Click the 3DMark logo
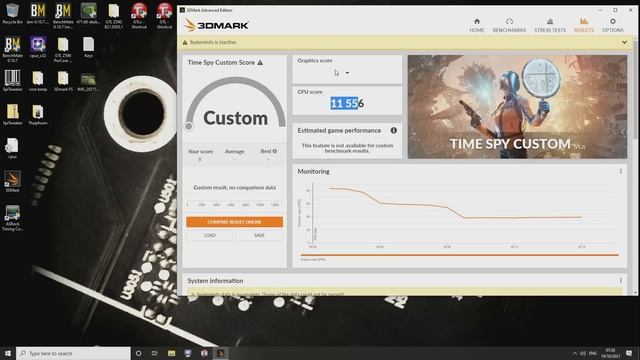 216,25
